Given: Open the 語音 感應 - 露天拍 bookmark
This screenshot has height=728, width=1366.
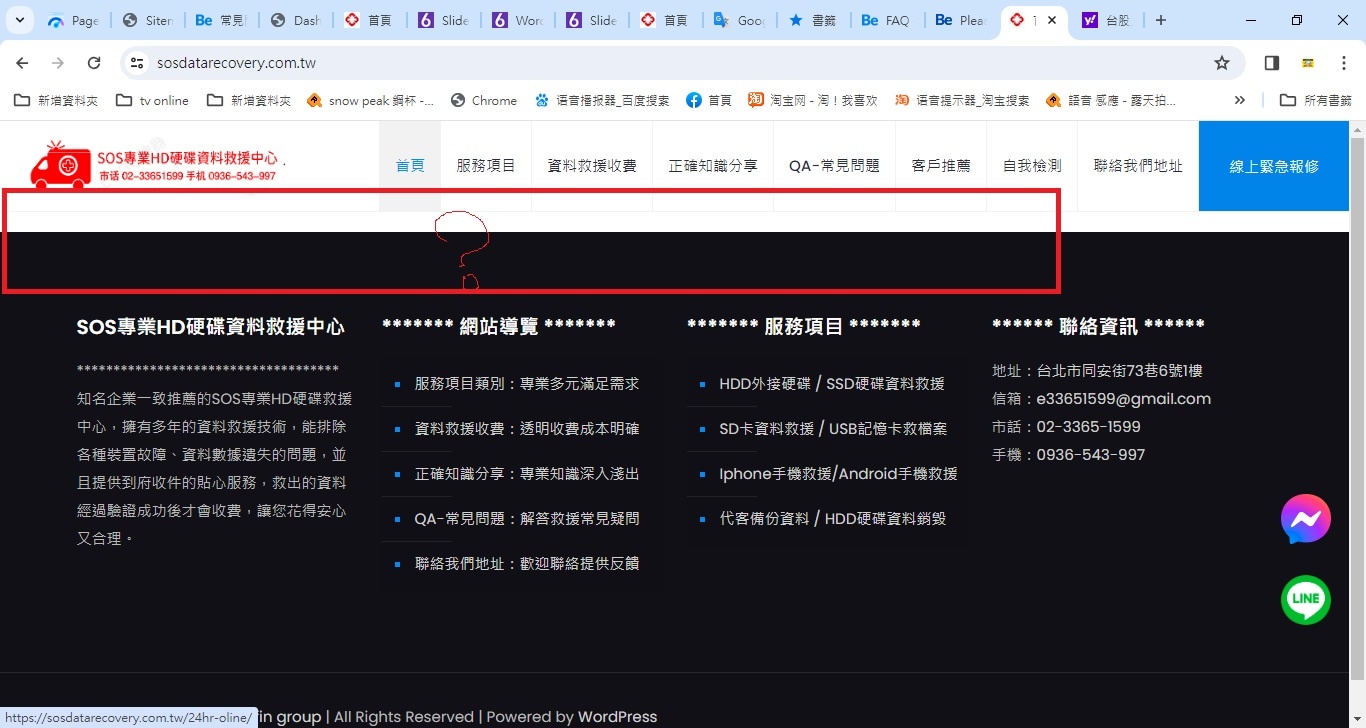Looking at the screenshot, I should (x=1110, y=100).
